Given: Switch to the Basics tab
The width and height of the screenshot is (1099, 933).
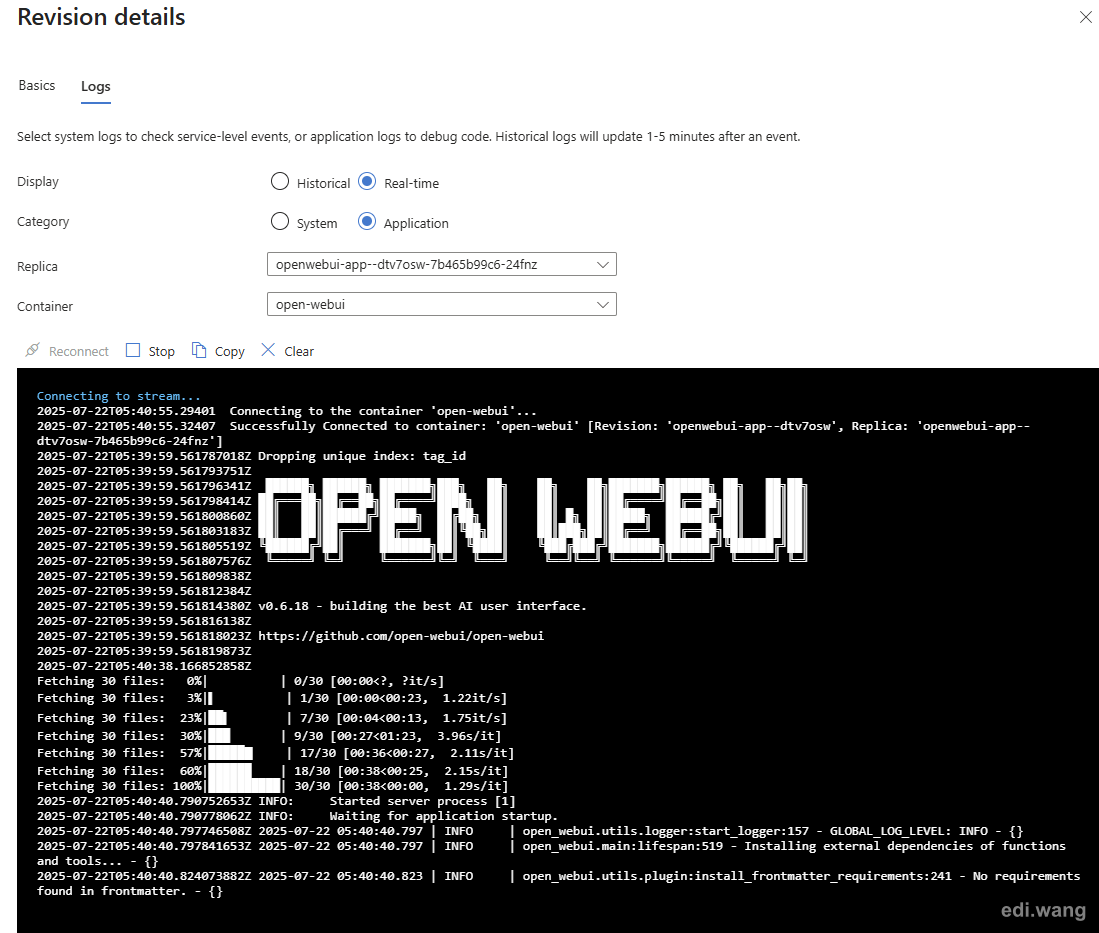Looking at the screenshot, I should pyautogui.click(x=36, y=86).
